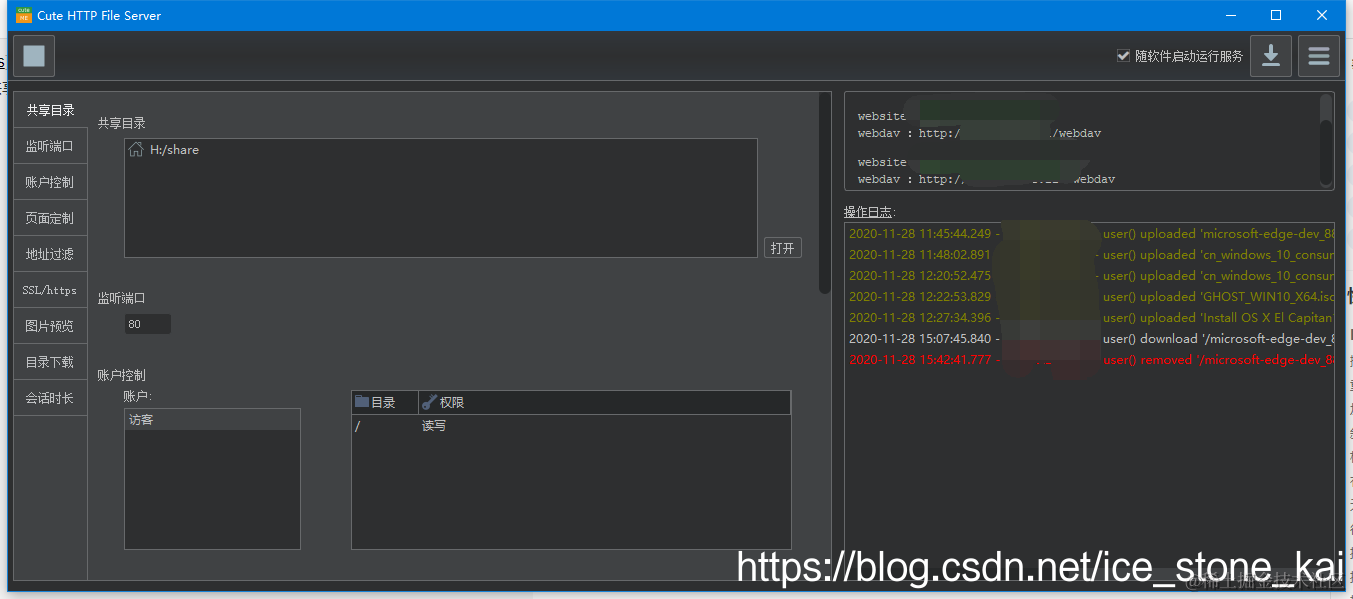Click the 权限 column header
Image resolution: width=1353 pixels, height=599 pixels.
[x=604, y=402]
